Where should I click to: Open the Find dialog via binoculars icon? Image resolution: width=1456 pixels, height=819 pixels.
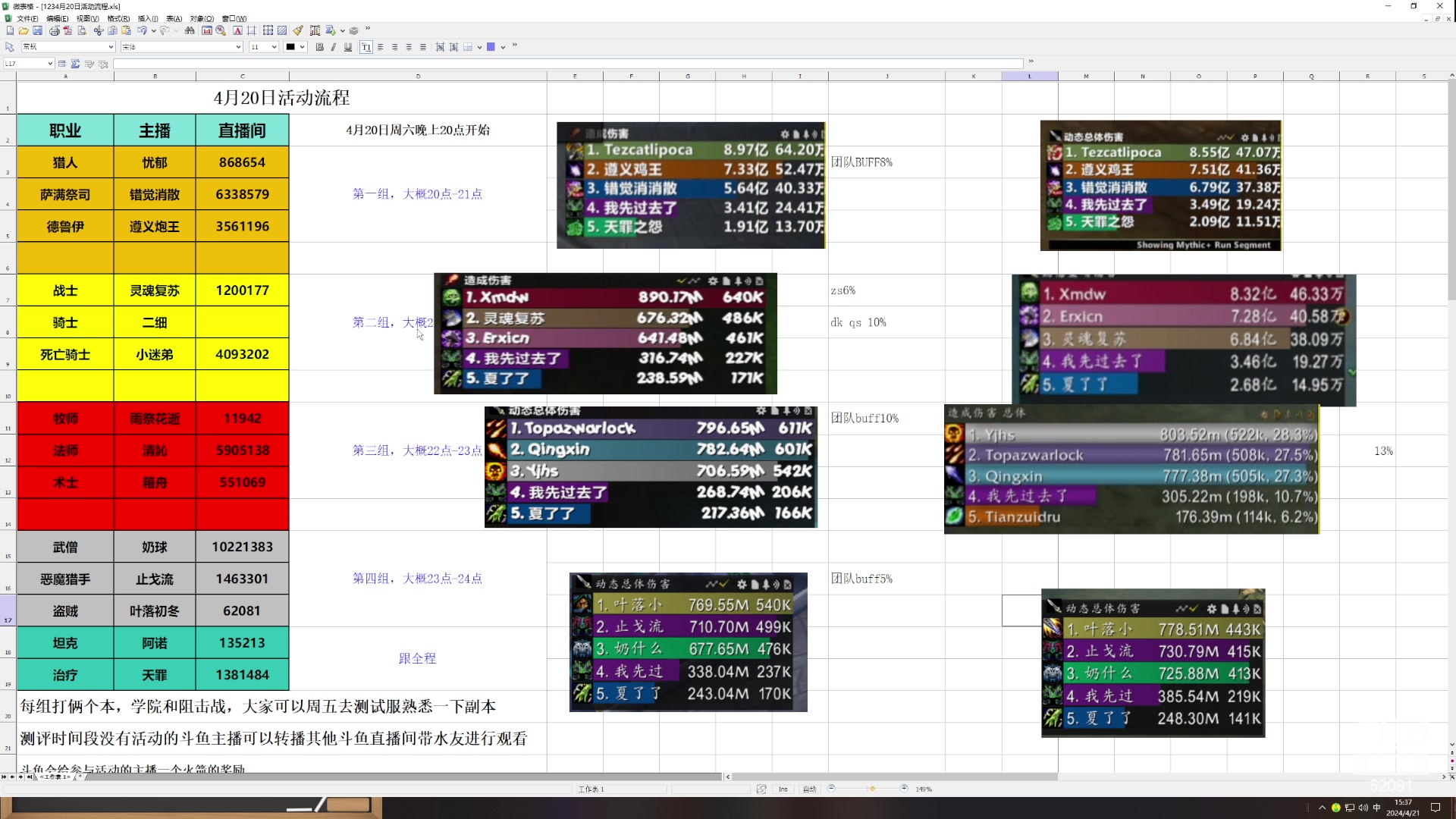[190, 30]
